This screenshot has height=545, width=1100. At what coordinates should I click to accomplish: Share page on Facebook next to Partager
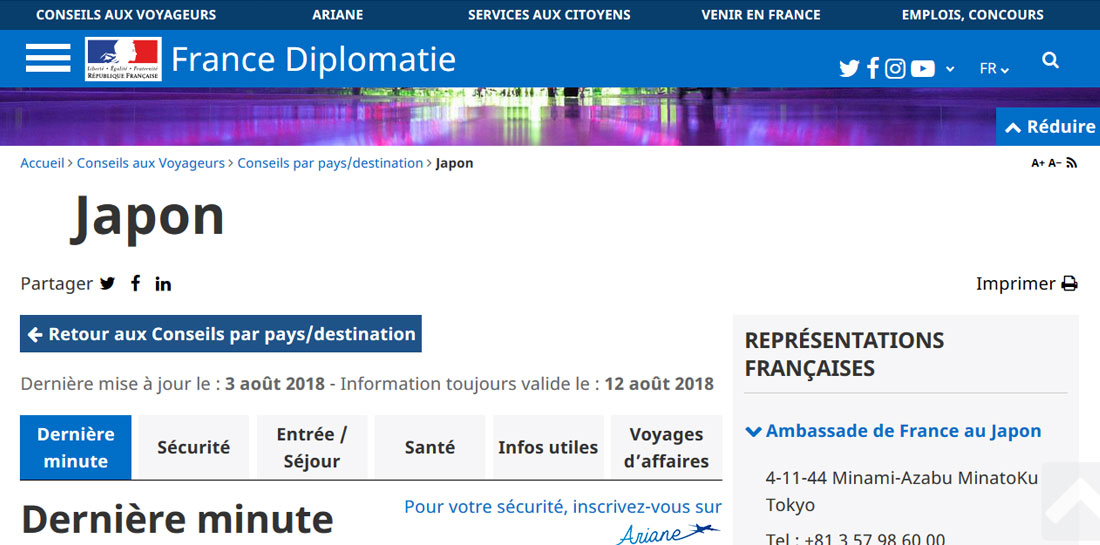pyautogui.click(x=135, y=284)
